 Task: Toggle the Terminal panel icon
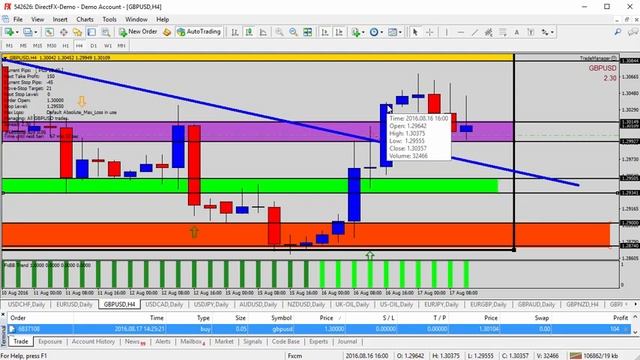tap(91, 32)
